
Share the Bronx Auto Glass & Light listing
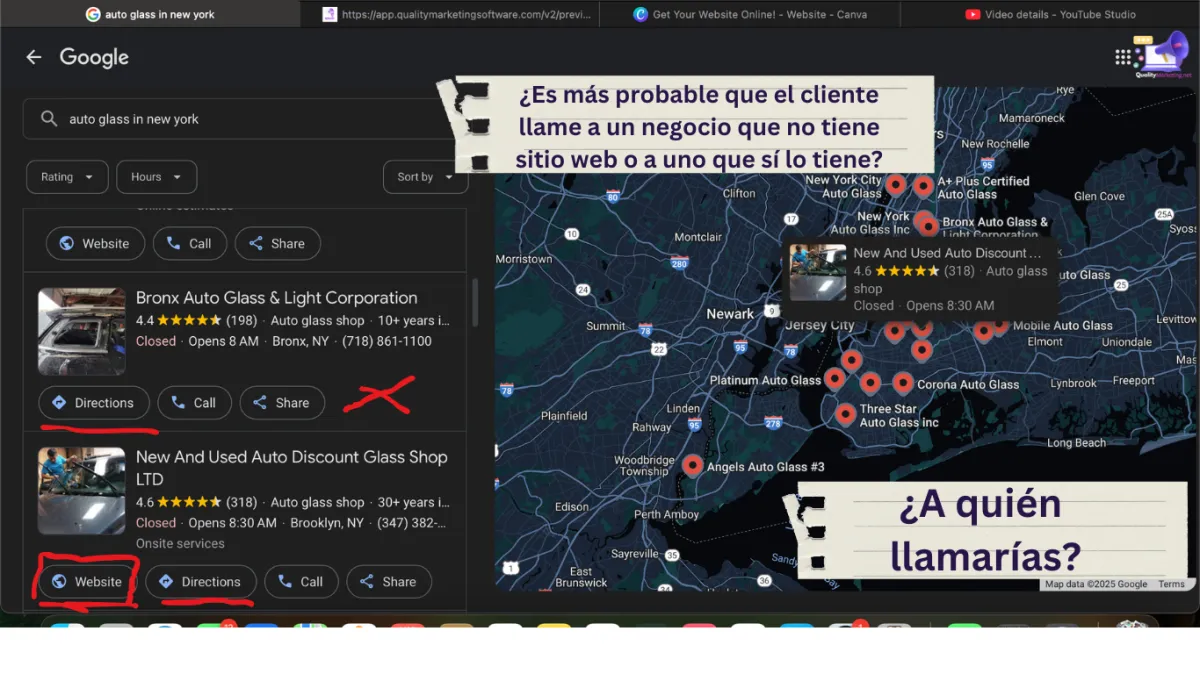[x=282, y=403]
